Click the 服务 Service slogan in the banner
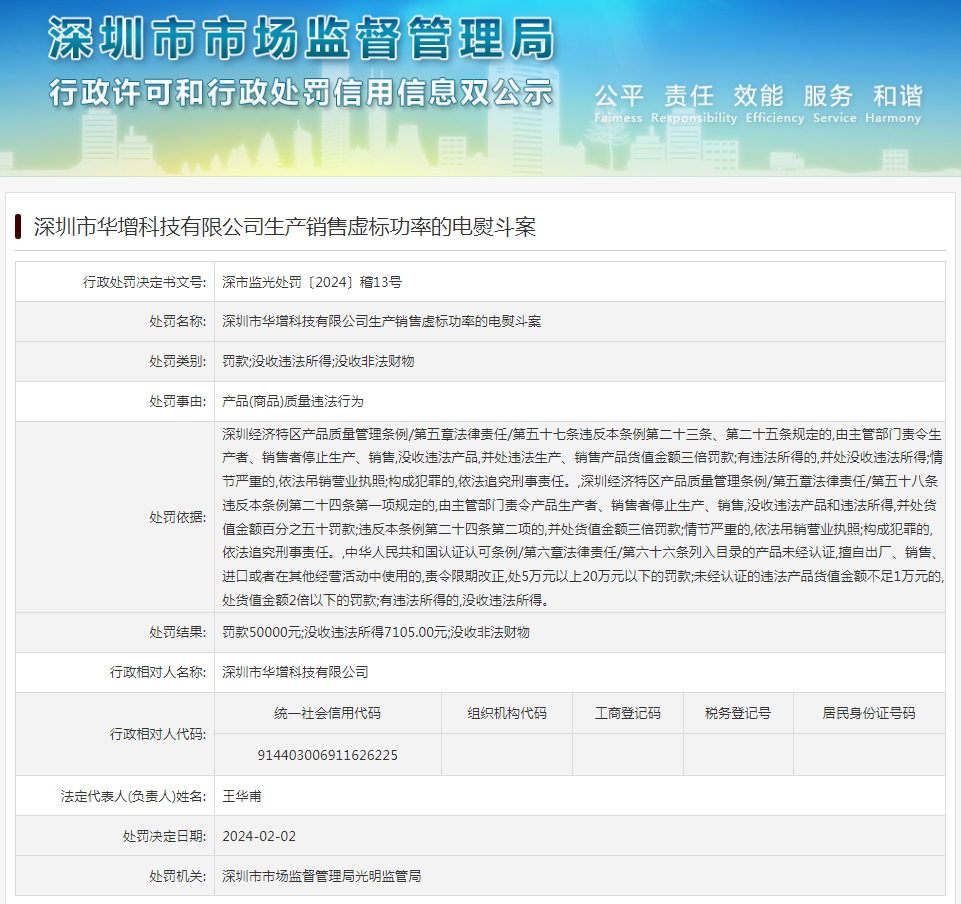 [x=834, y=103]
